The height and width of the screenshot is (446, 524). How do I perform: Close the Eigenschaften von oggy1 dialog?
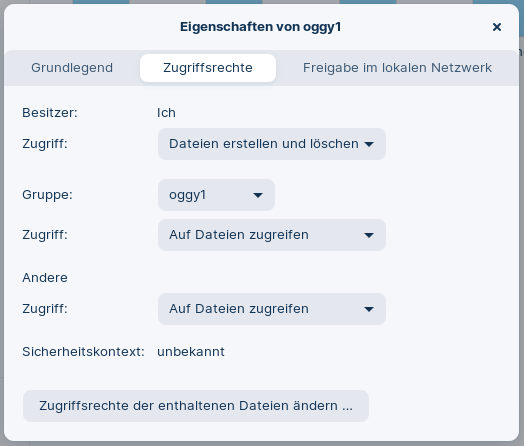click(x=497, y=27)
